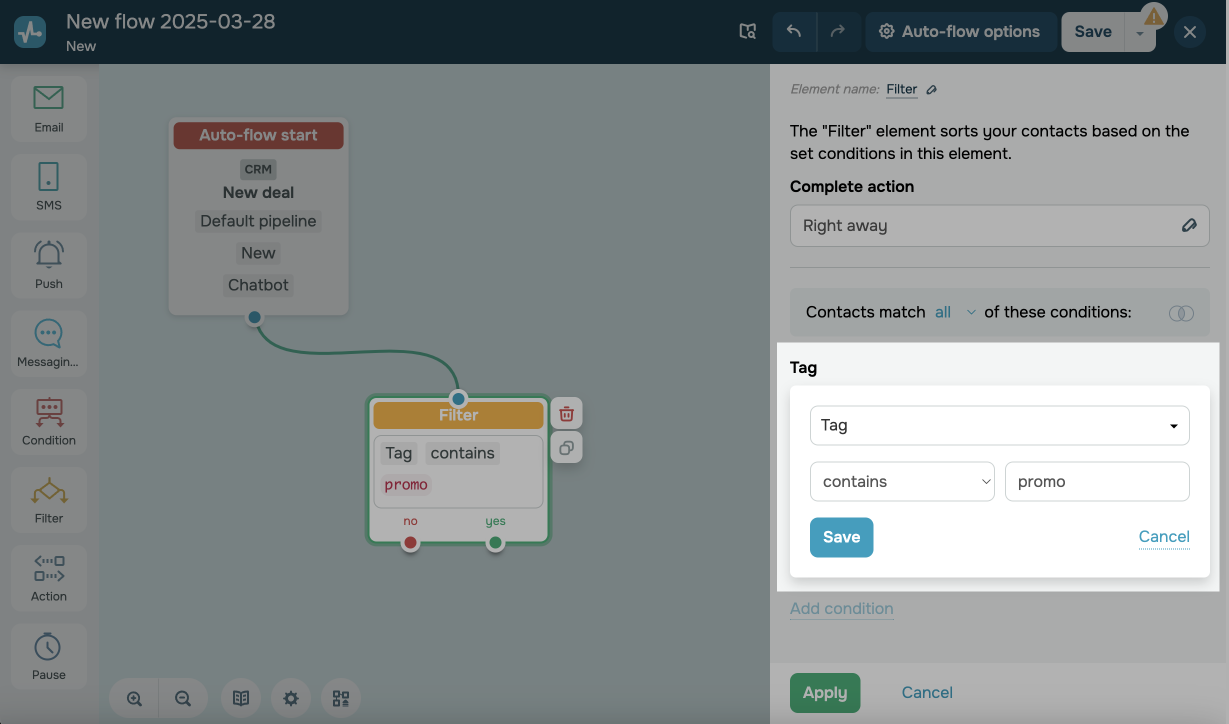Screen dimensions: 1229x724
Task: Select the SMS element icon
Action: pyautogui.click(x=48, y=176)
